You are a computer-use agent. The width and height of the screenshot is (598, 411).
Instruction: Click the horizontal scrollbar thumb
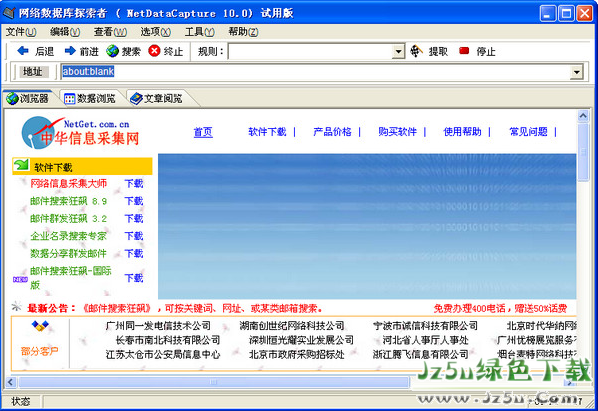point(214,382)
